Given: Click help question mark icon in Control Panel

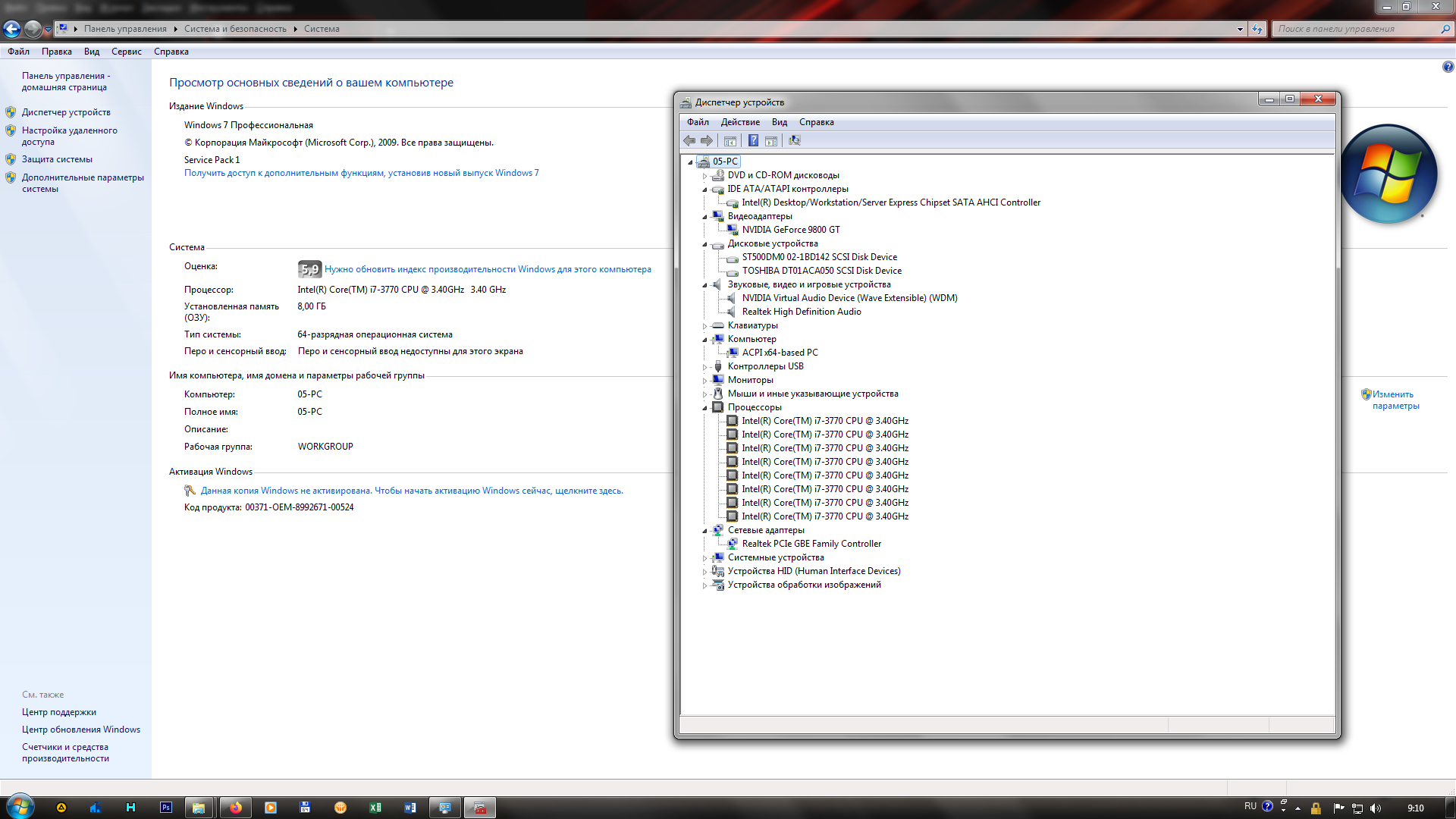Looking at the screenshot, I should click(x=1448, y=67).
